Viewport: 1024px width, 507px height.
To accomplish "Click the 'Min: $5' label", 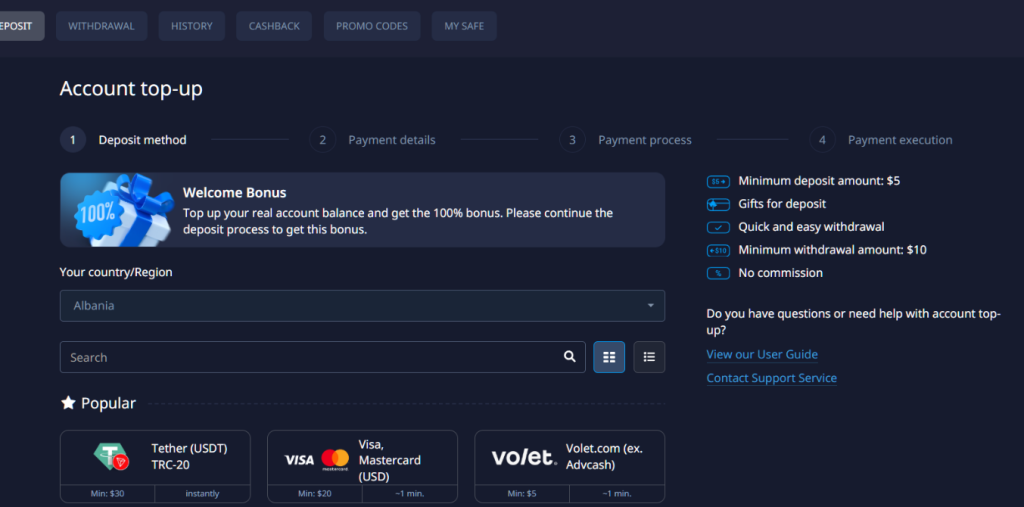I will [x=522, y=493].
